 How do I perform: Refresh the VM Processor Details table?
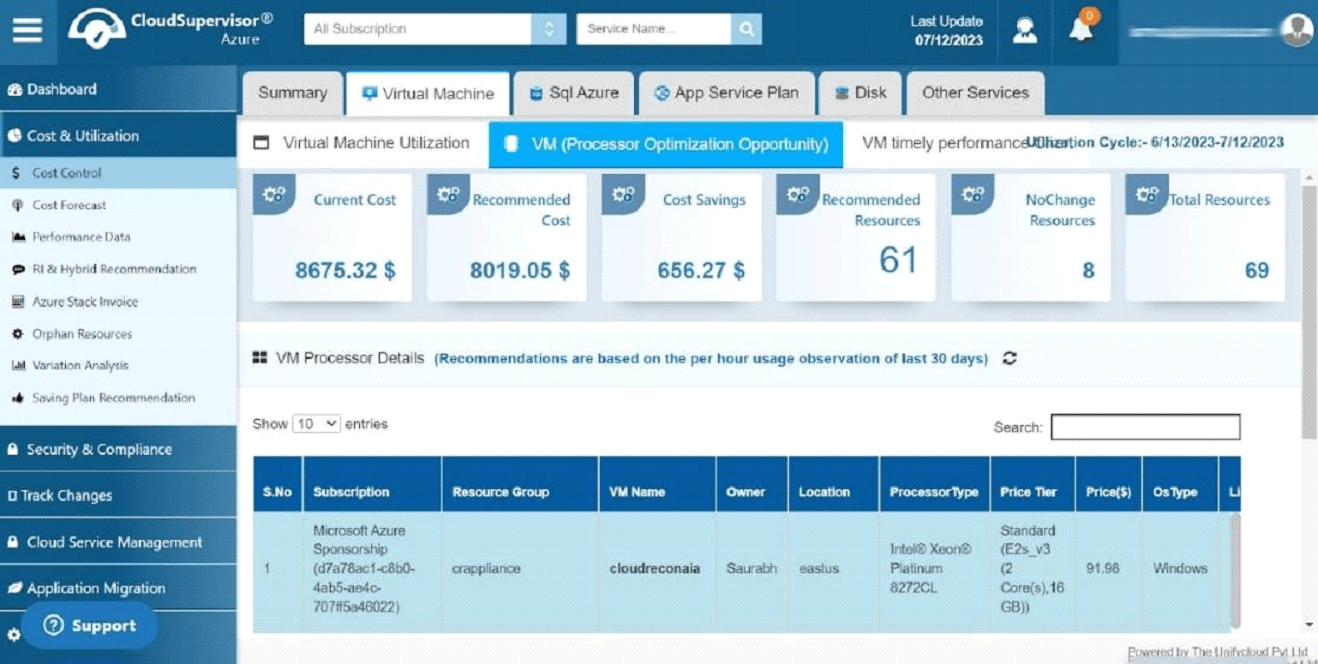click(x=1010, y=358)
